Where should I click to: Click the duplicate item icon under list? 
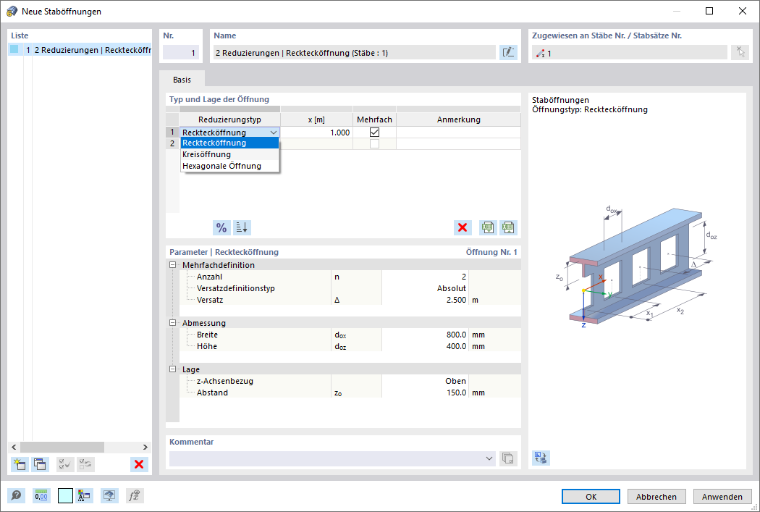(x=40, y=464)
